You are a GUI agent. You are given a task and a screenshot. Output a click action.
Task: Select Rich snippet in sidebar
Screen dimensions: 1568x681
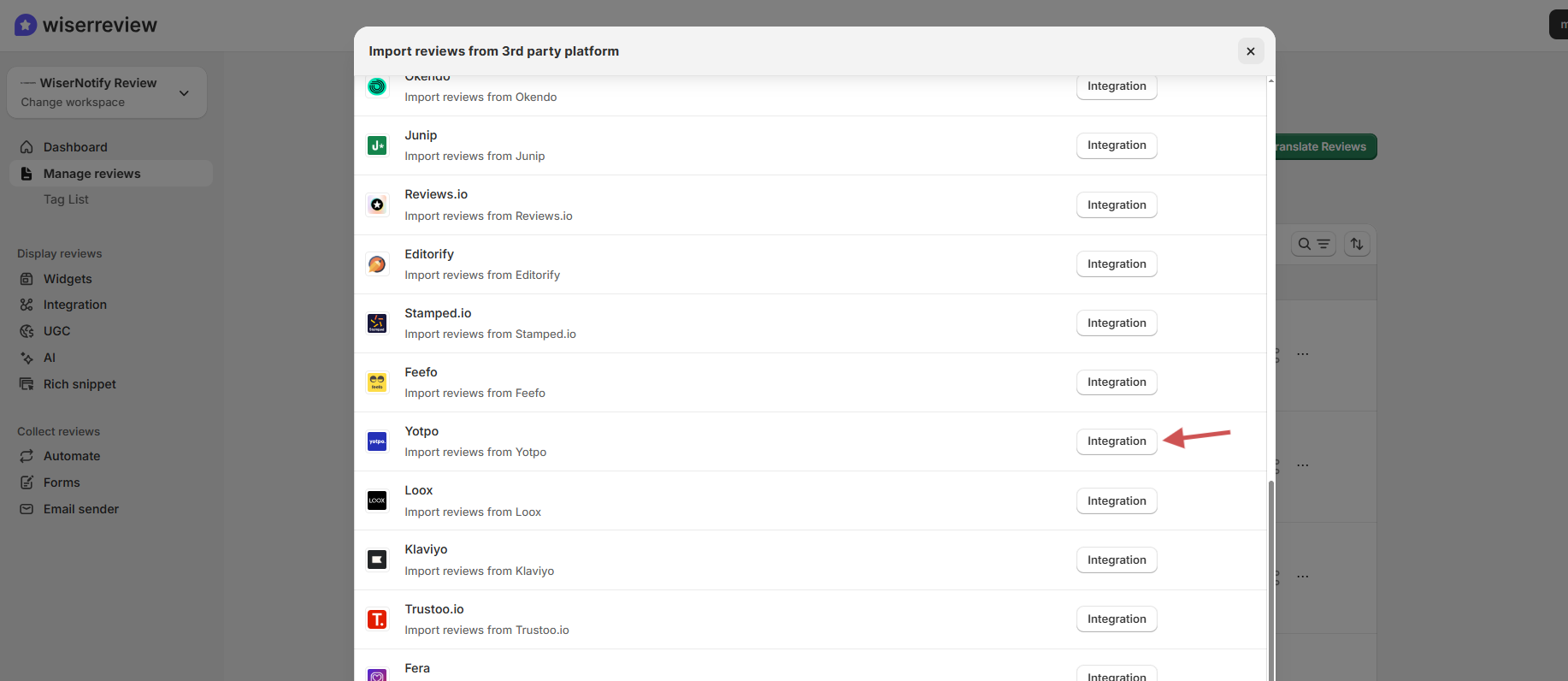click(x=80, y=384)
